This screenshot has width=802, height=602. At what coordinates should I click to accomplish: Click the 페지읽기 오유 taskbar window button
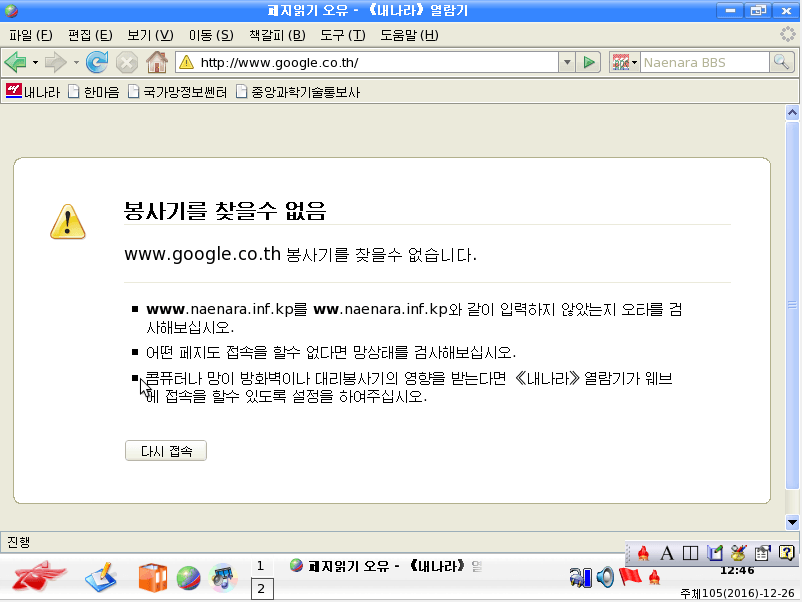tap(386, 566)
